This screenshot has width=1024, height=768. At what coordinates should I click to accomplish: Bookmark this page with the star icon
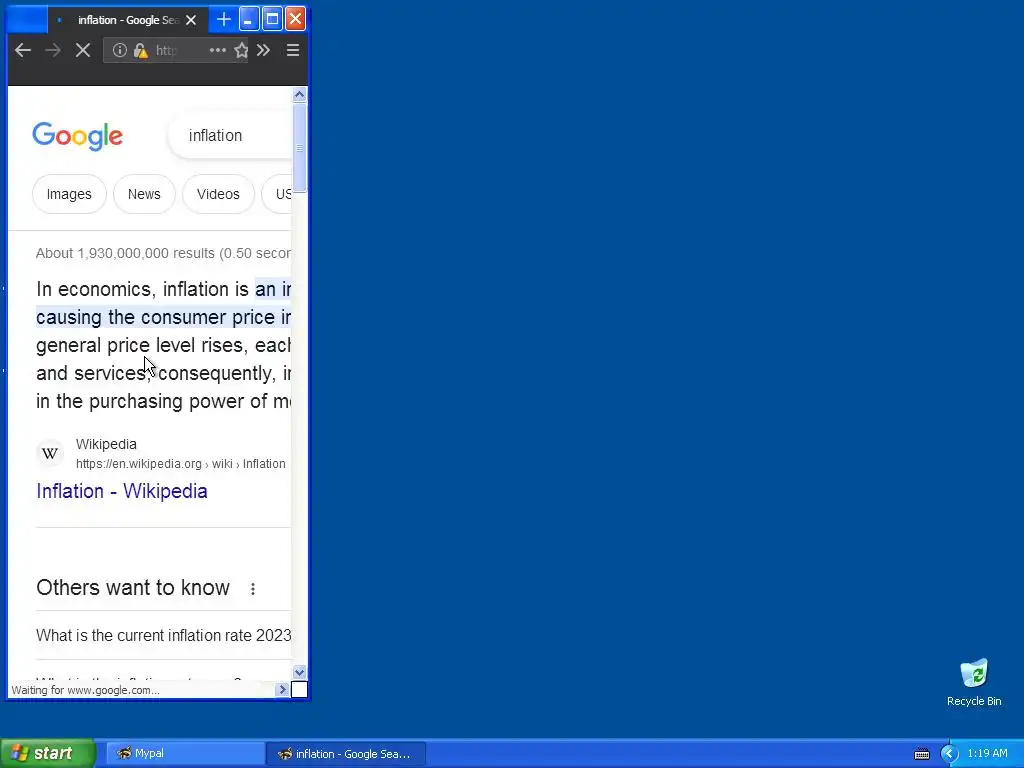(241, 50)
